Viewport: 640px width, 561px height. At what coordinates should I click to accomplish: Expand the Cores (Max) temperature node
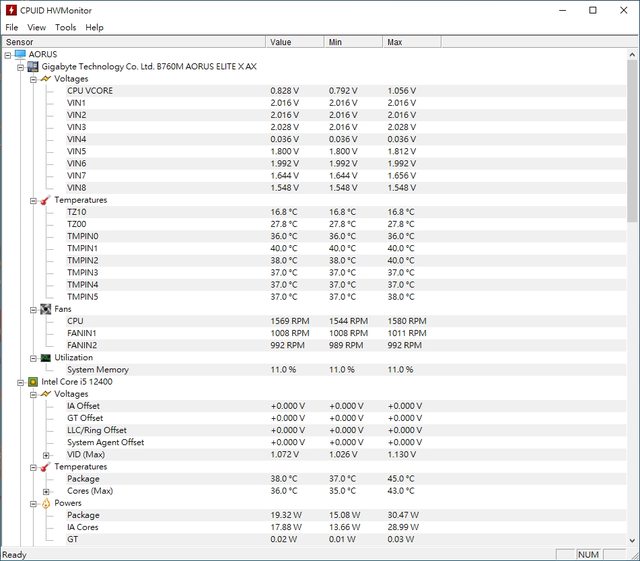[x=46, y=491]
